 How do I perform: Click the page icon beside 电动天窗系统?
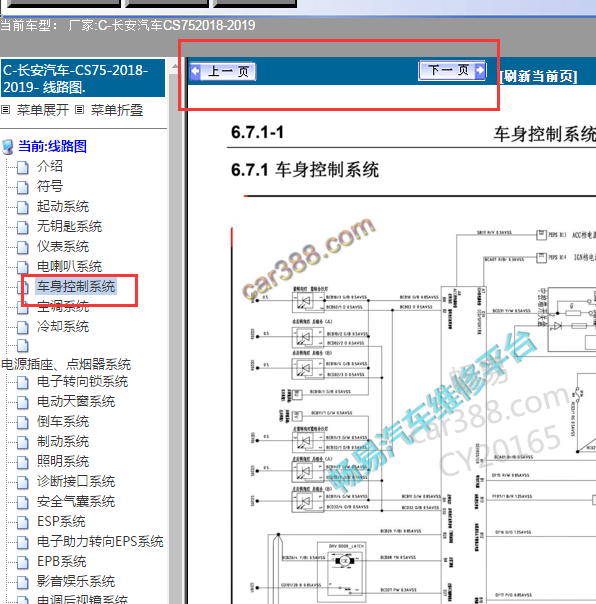point(23,403)
